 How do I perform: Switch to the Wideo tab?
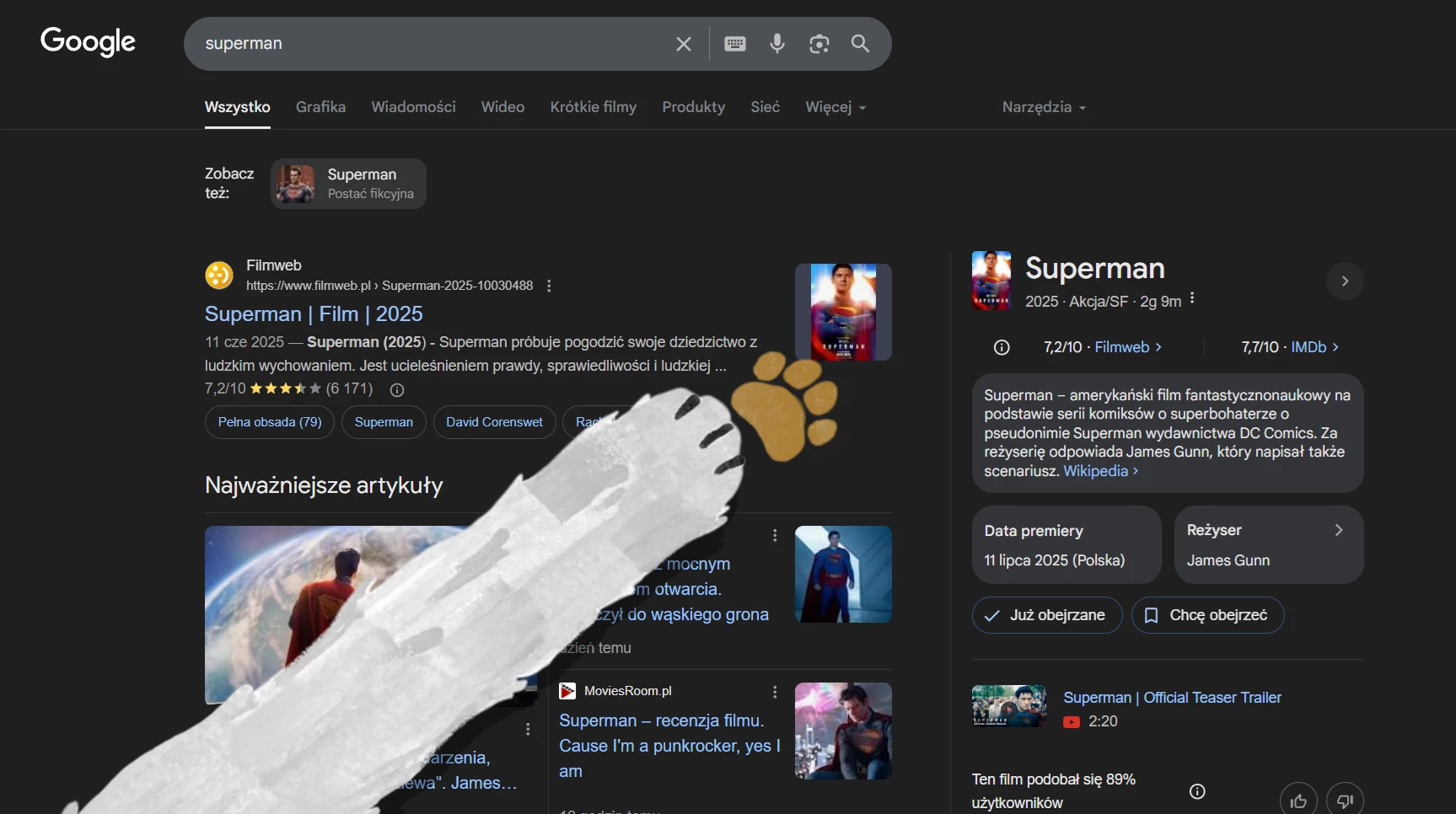coord(502,107)
